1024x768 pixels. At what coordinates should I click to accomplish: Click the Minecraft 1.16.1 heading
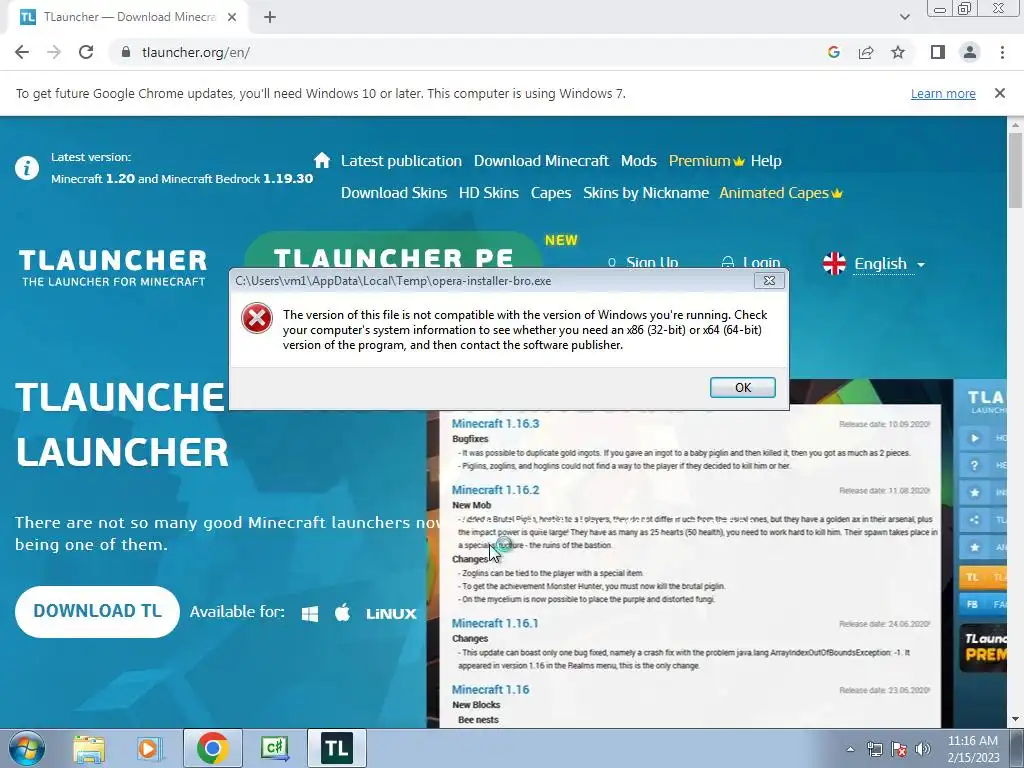(x=495, y=623)
